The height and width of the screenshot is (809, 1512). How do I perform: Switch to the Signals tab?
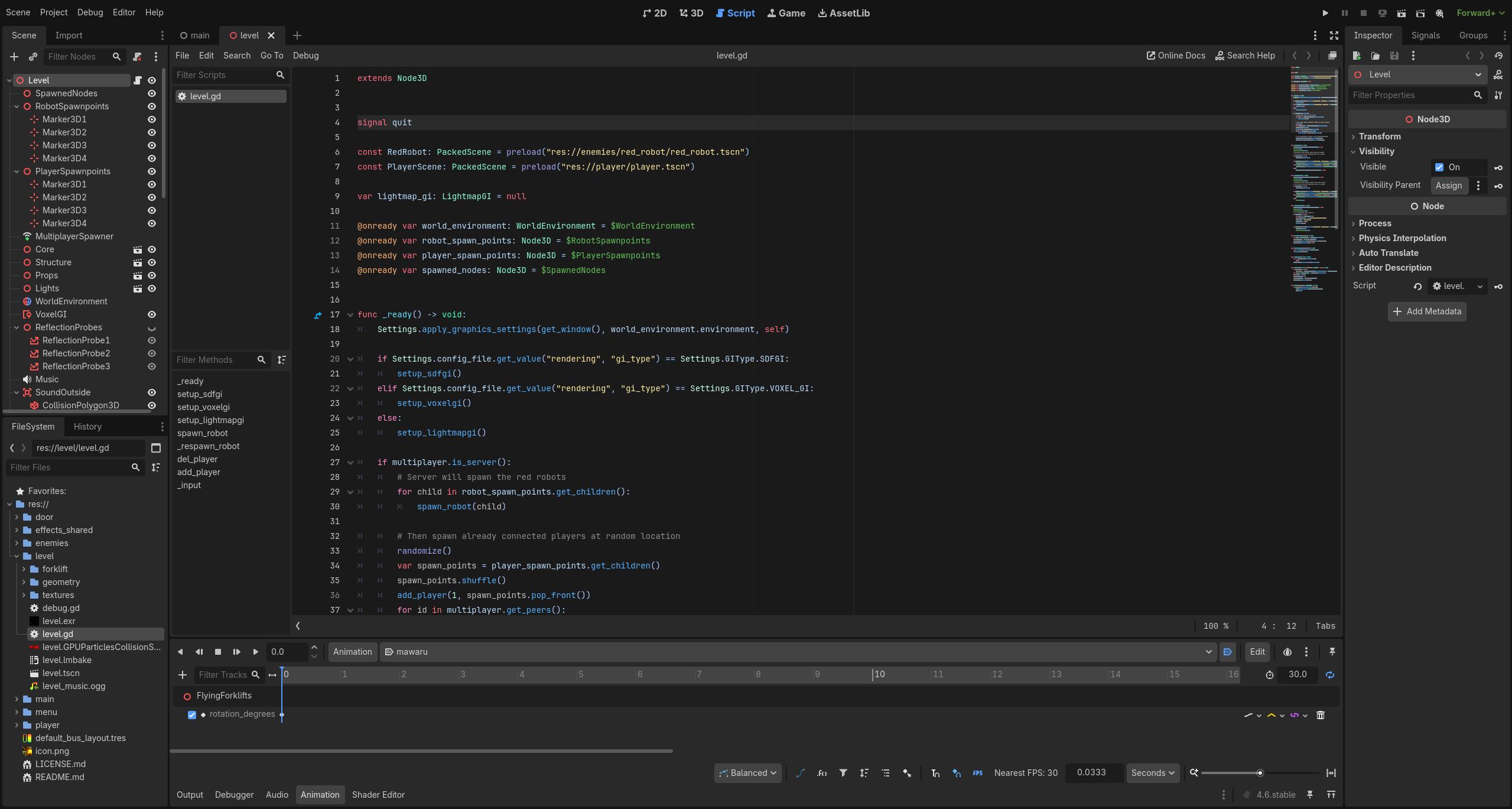(1425, 35)
